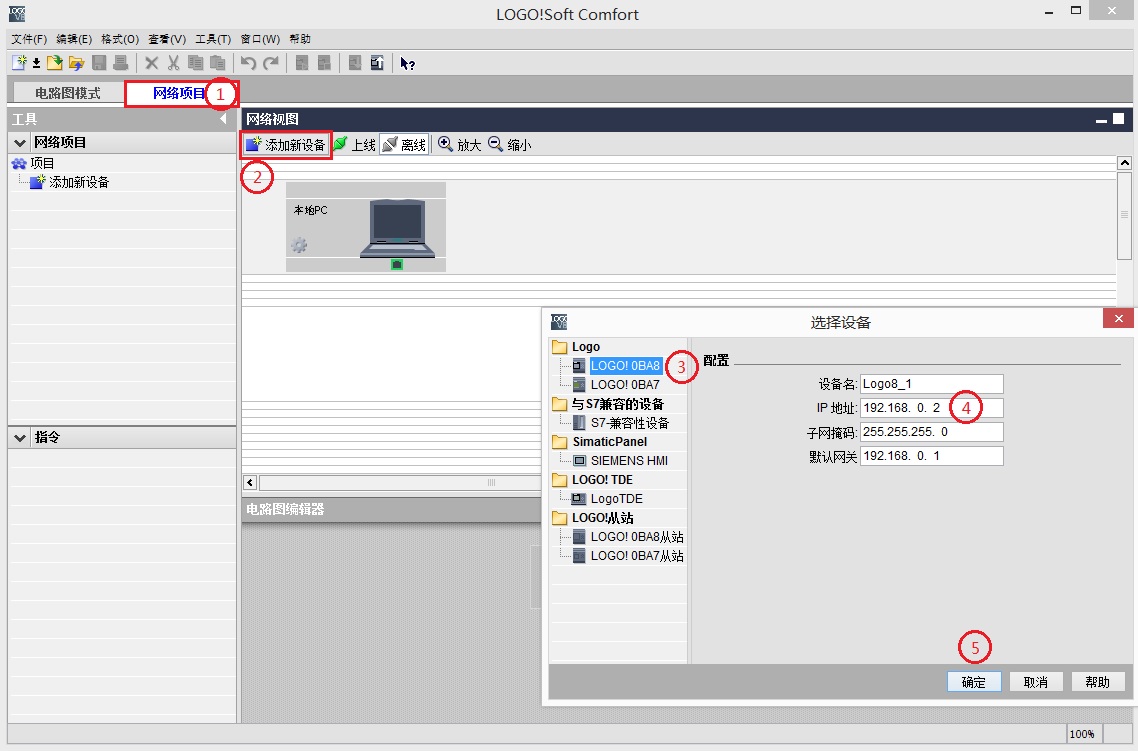Click the 帮助 button in dialog
Viewport: 1138px width, 751px height.
click(1097, 682)
